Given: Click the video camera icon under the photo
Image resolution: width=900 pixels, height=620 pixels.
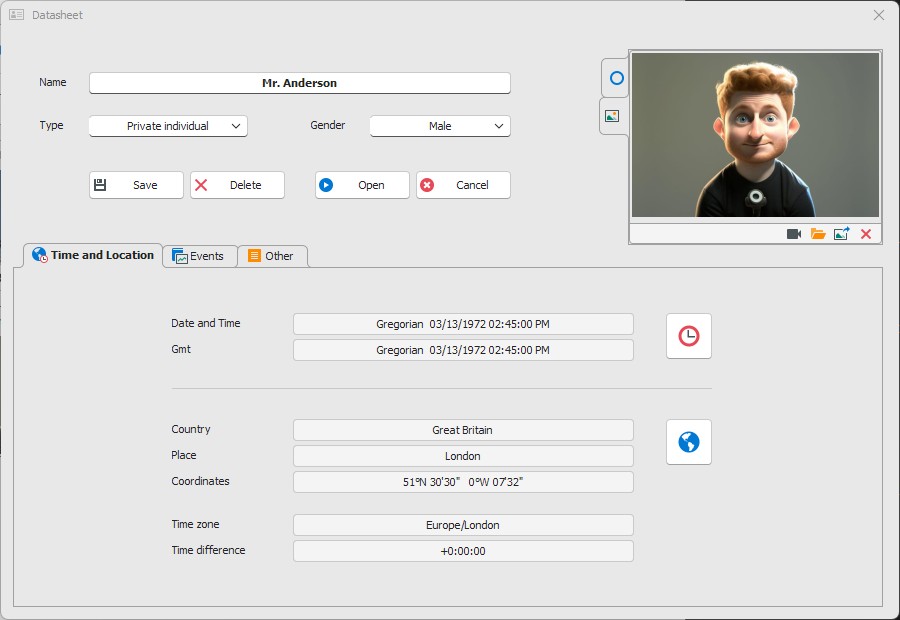Looking at the screenshot, I should (x=794, y=234).
